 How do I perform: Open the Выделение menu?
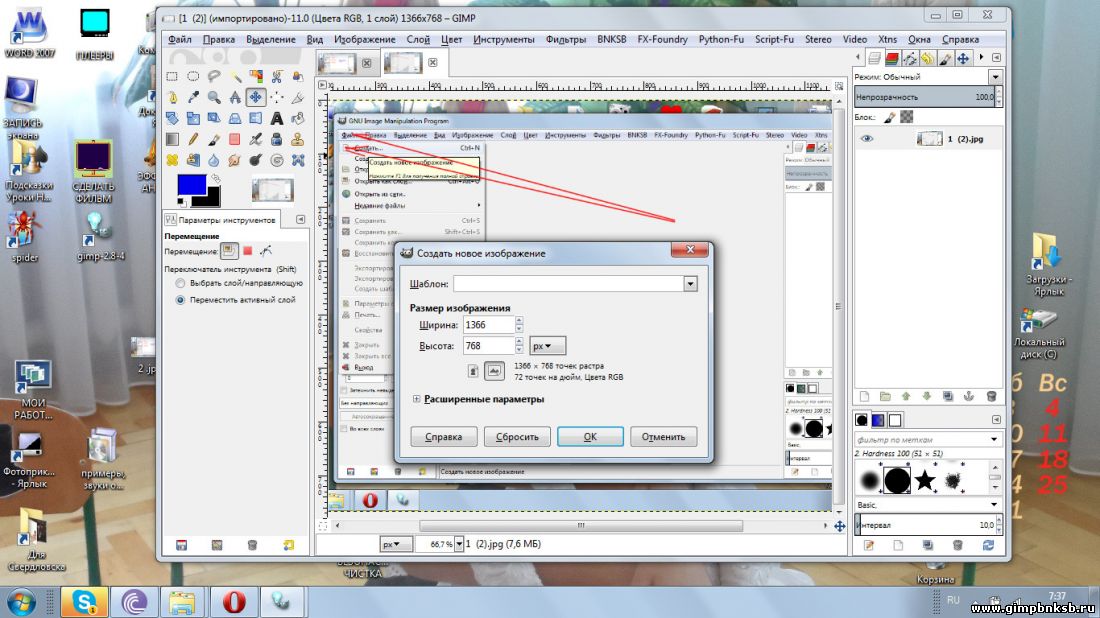271,39
